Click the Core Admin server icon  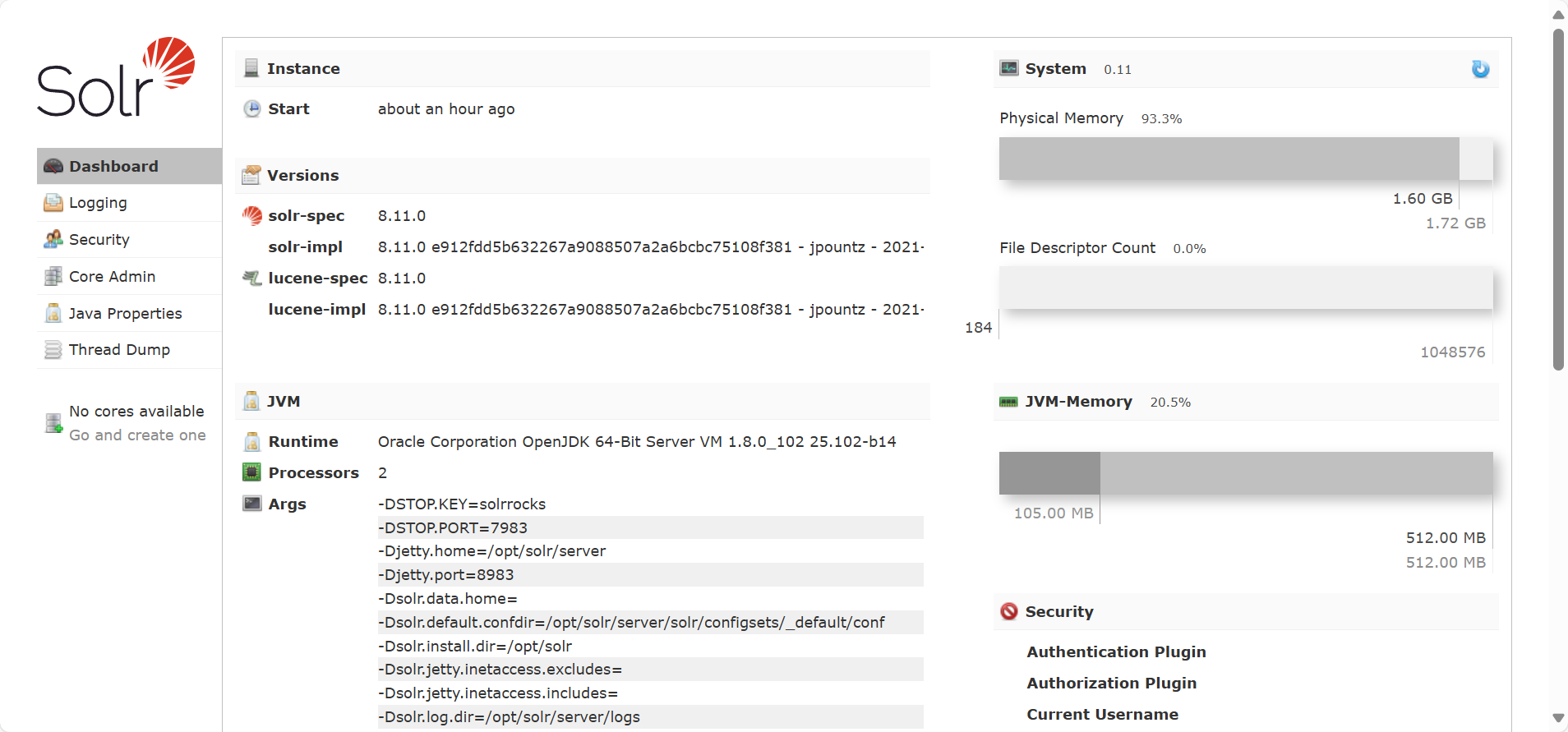coord(53,277)
